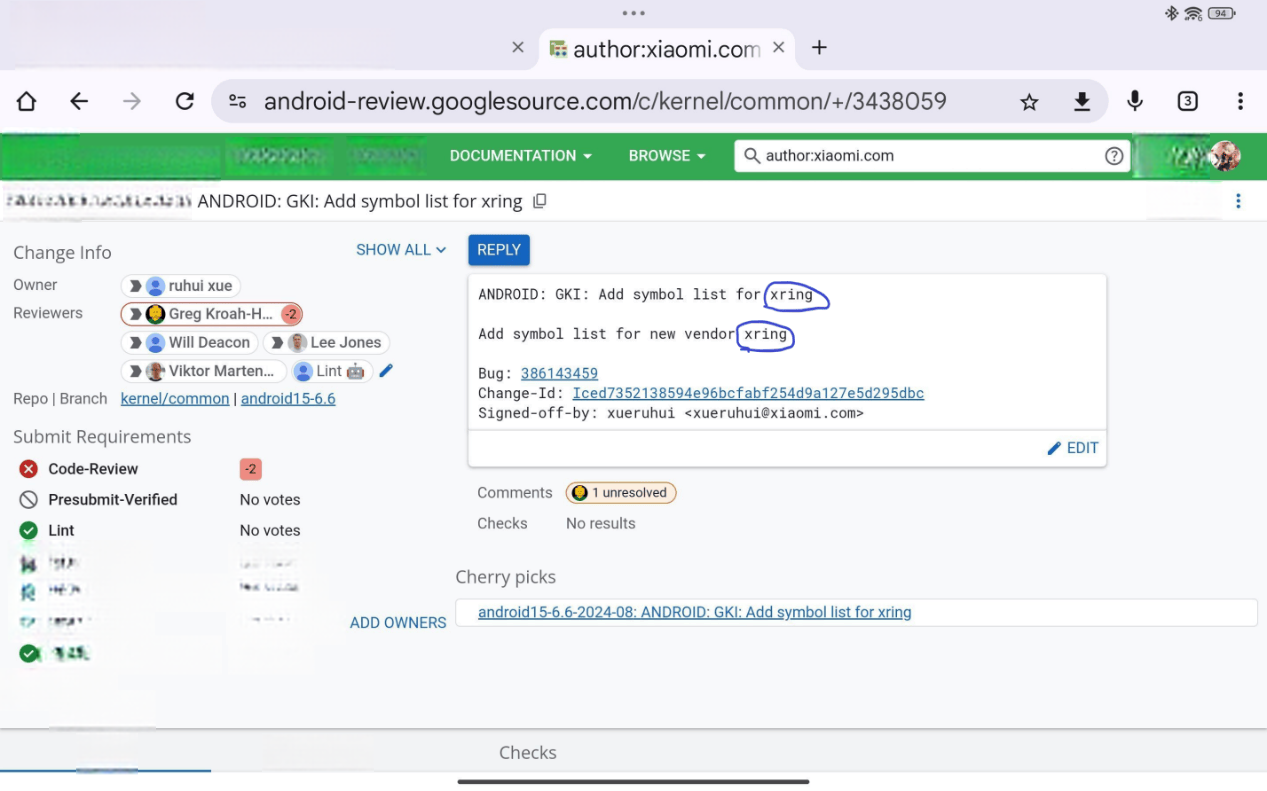Open kernel/common repo link
The image size is (1267, 791).
click(x=175, y=399)
